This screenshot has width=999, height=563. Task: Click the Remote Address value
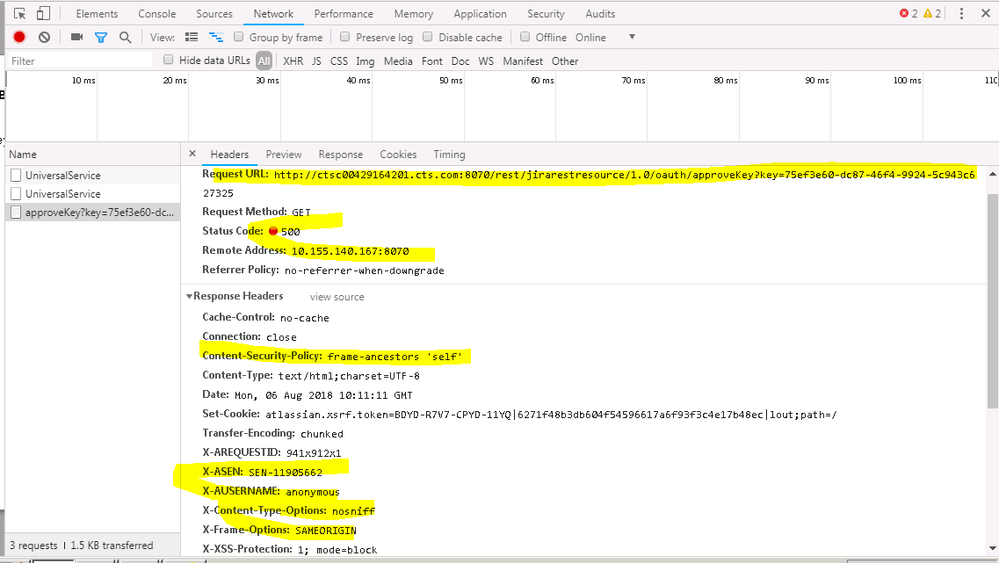pyautogui.click(x=350, y=251)
